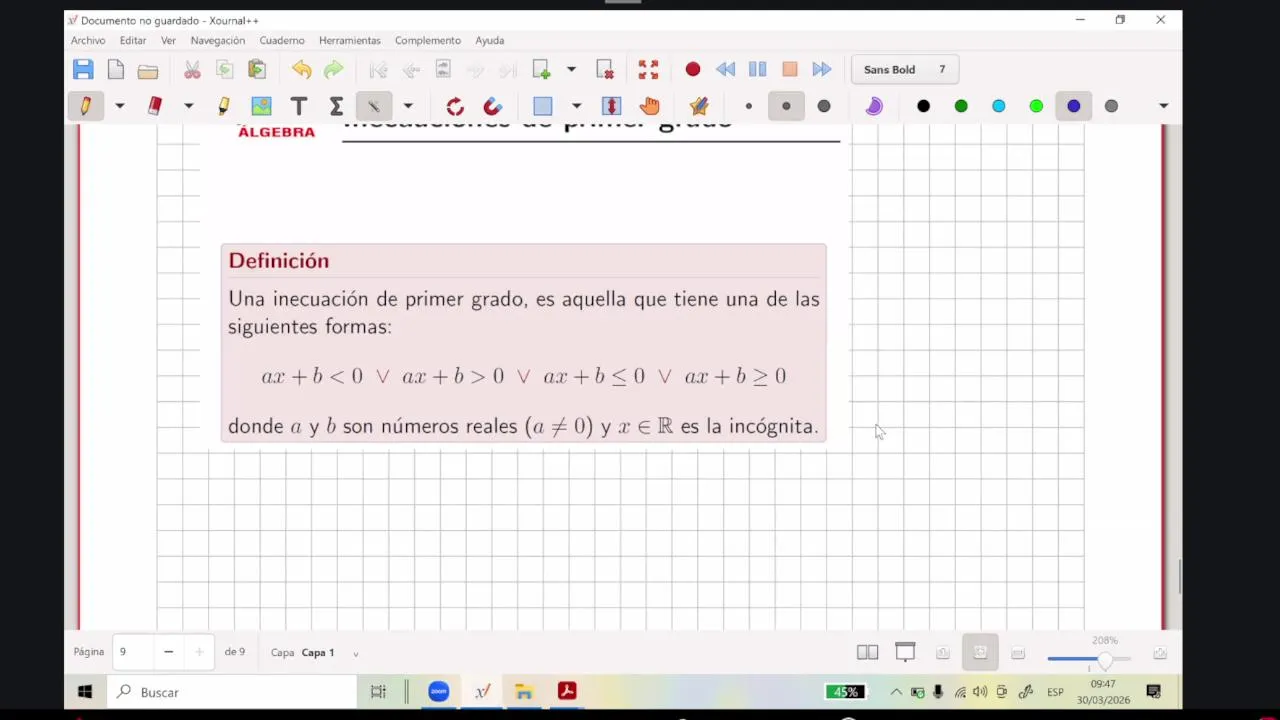The width and height of the screenshot is (1280, 720).
Task: Open the Pen tool options dropdown
Action: [x=119, y=106]
